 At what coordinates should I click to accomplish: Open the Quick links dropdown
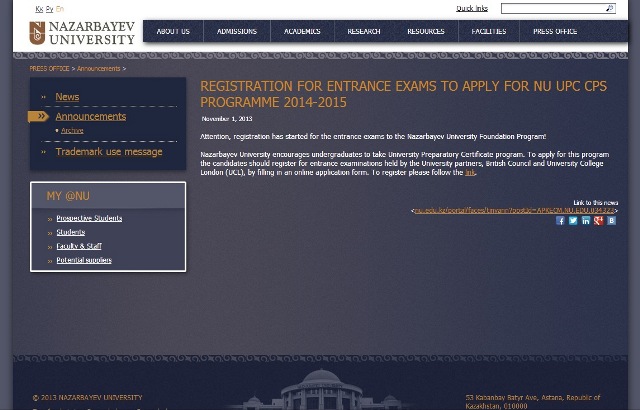pyautogui.click(x=472, y=9)
